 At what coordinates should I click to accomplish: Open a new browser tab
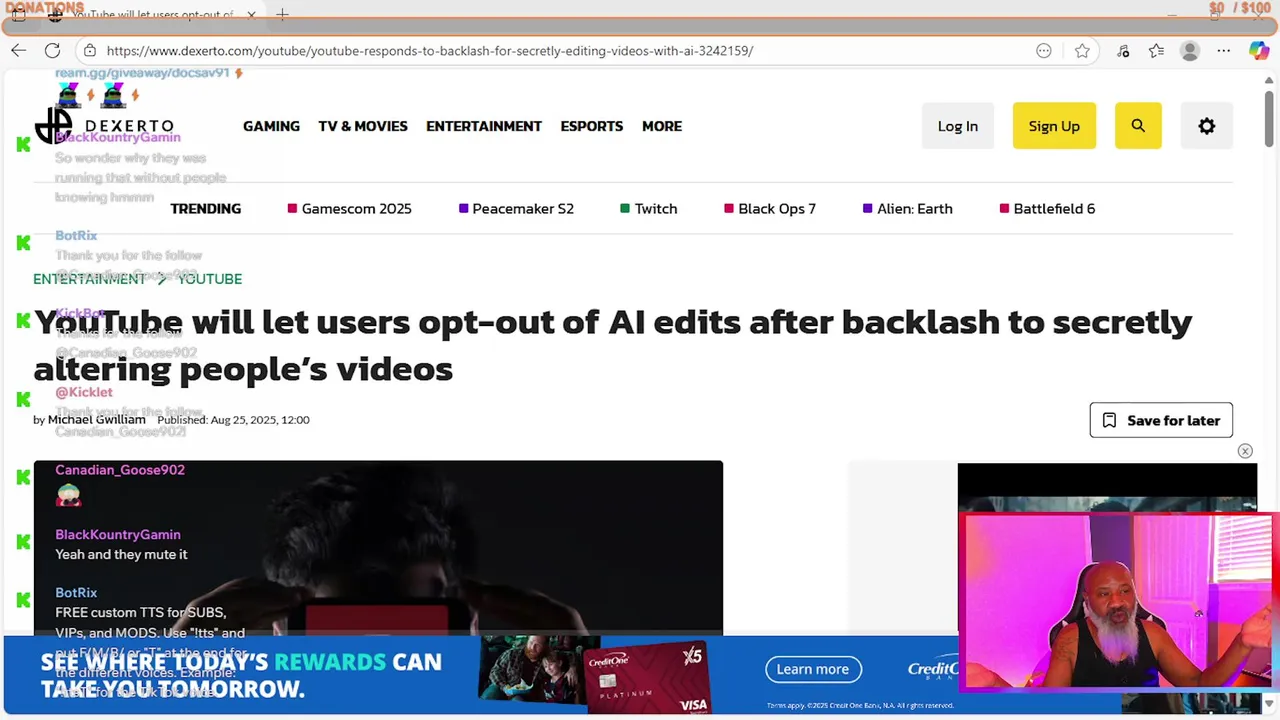(x=282, y=14)
